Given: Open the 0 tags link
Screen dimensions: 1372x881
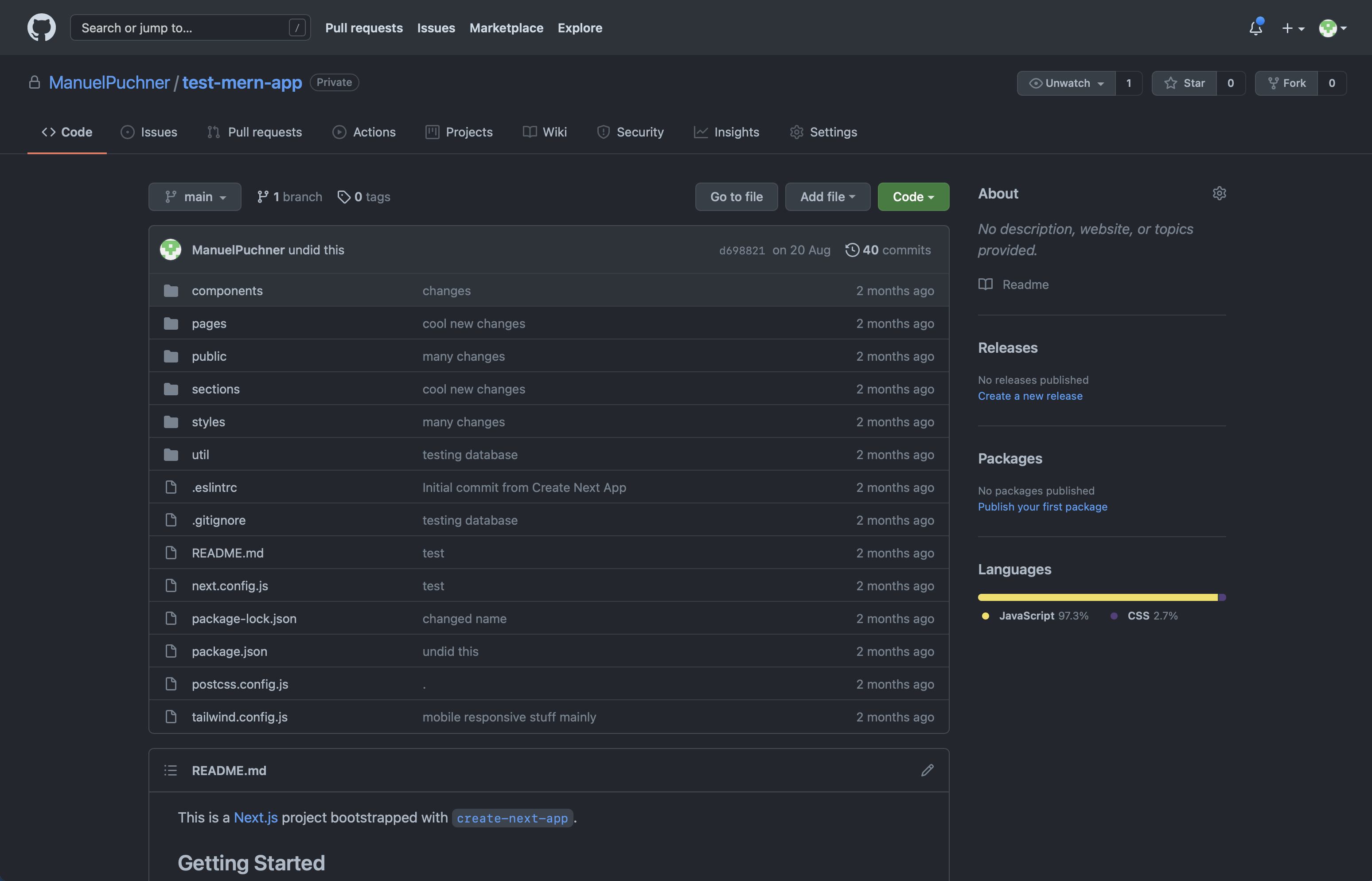Looking at the screenshot, I should [364, 197].
